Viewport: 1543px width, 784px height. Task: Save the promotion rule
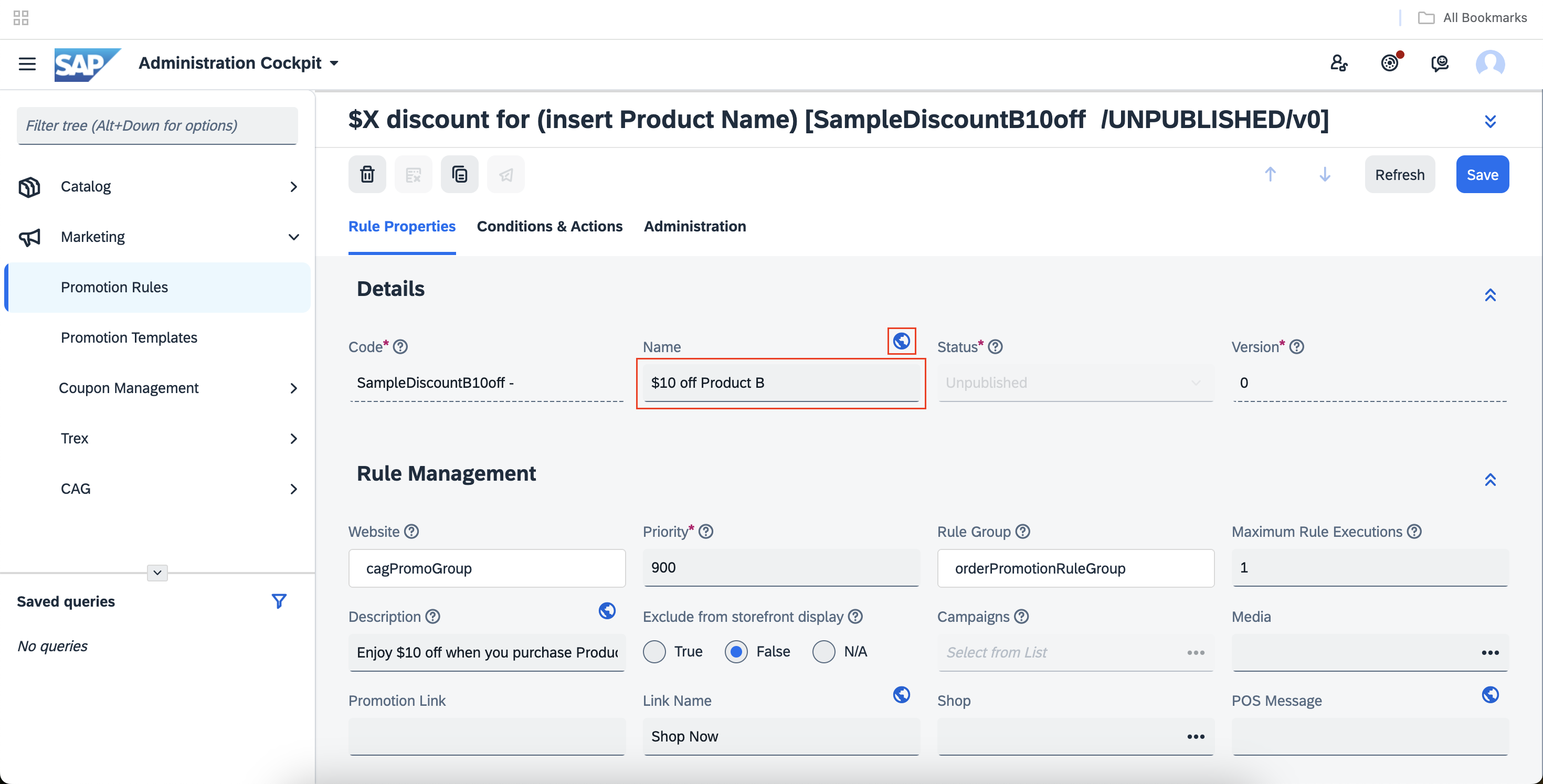pos(1482,174)
